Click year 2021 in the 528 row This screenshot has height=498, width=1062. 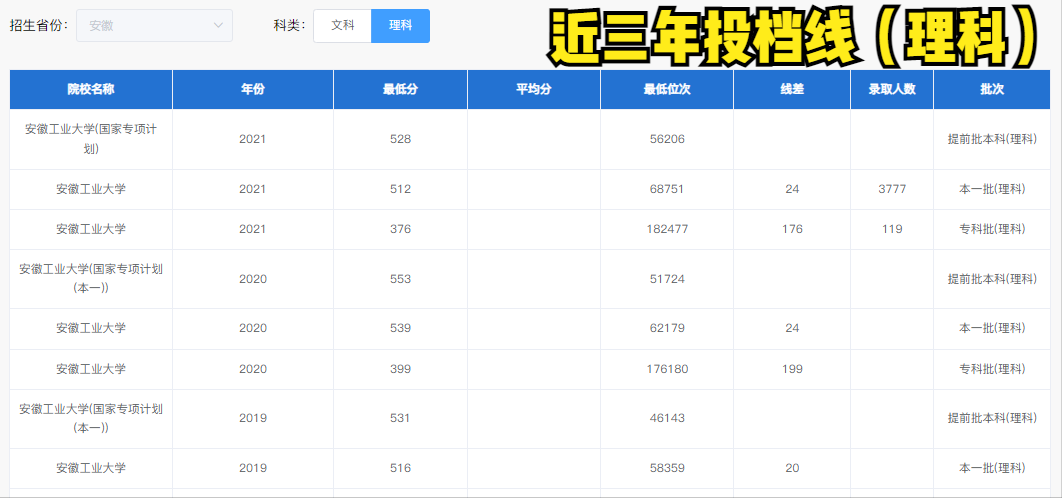pyautogui.click(x=253, y=139)
